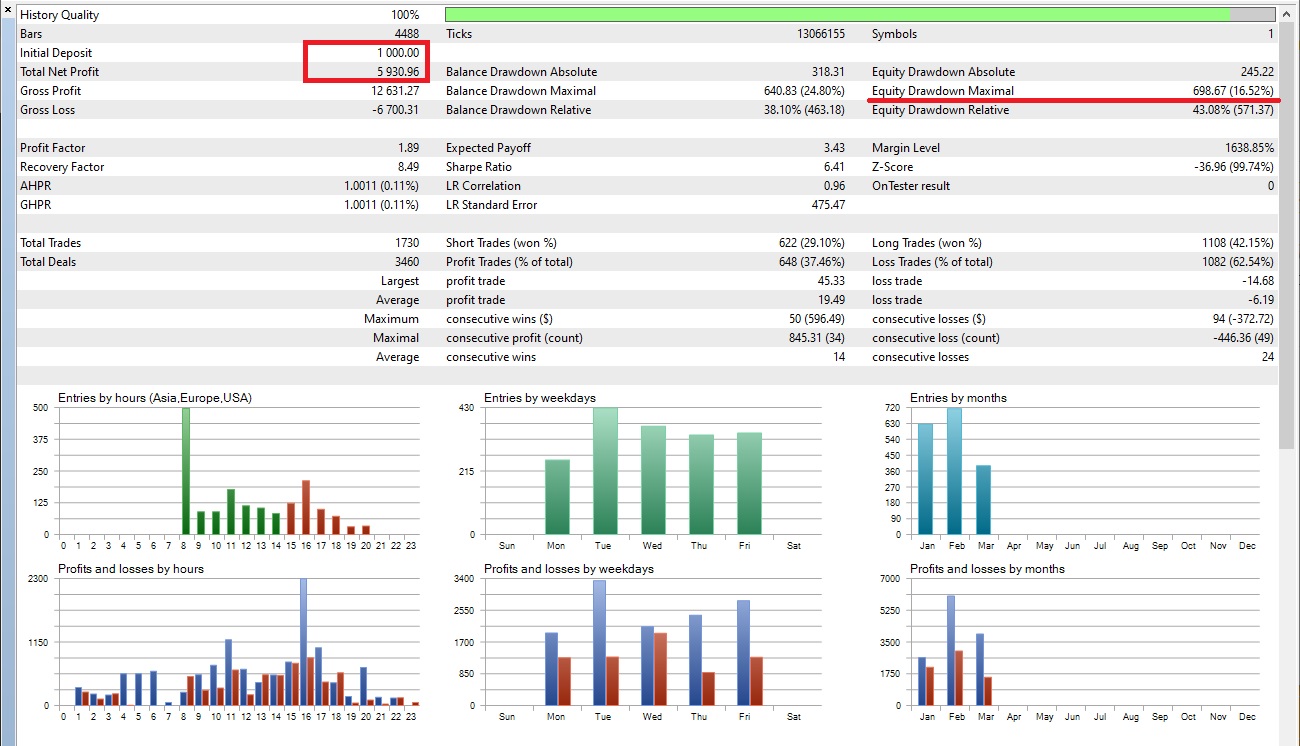Screen dimensions: 1300x746
Task: Click the Tue bar in Entries by weekdays
Action: point(605,471)
